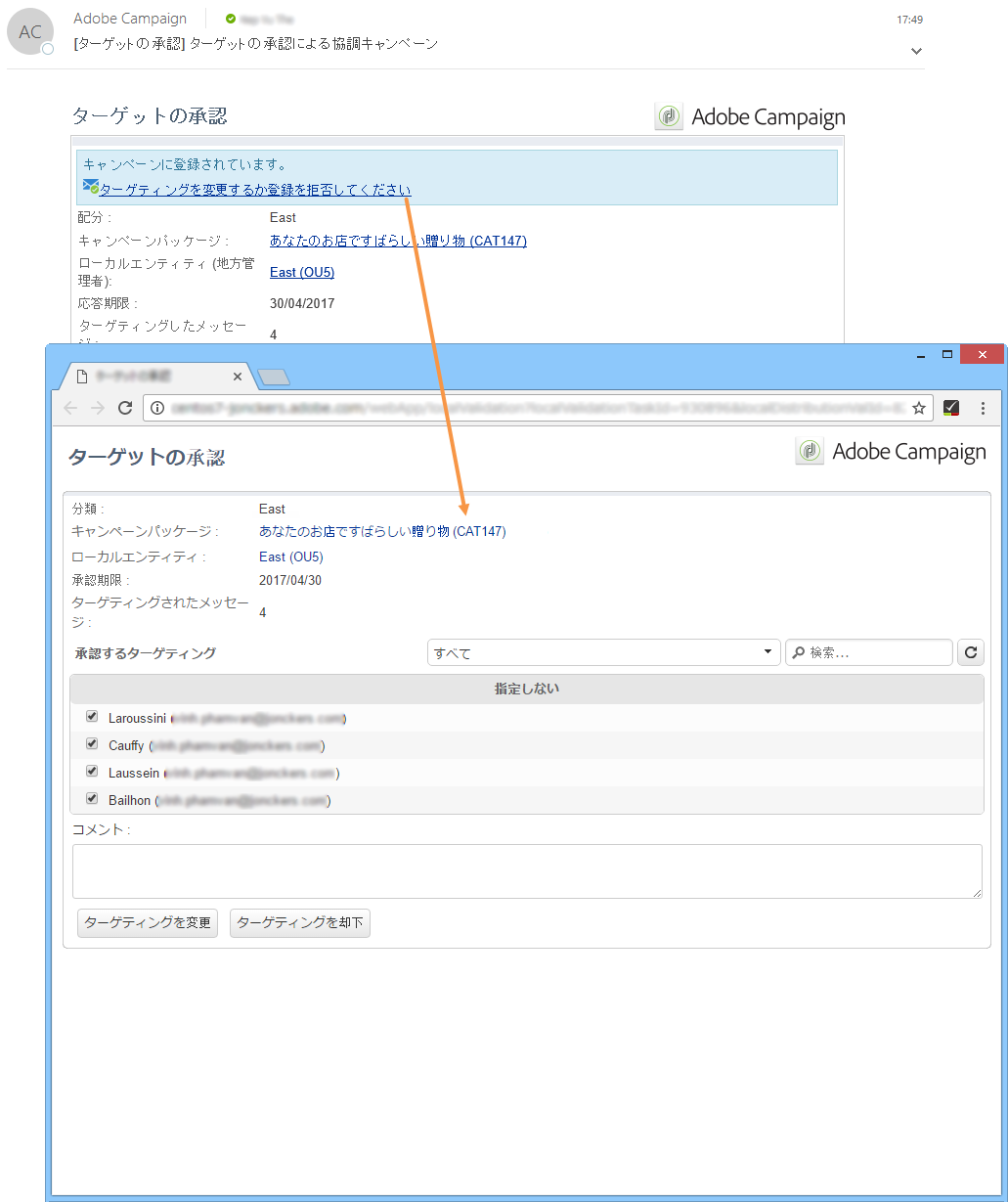Click the site information icon in address bar
1008x1202 pixels.
(158, 408)
